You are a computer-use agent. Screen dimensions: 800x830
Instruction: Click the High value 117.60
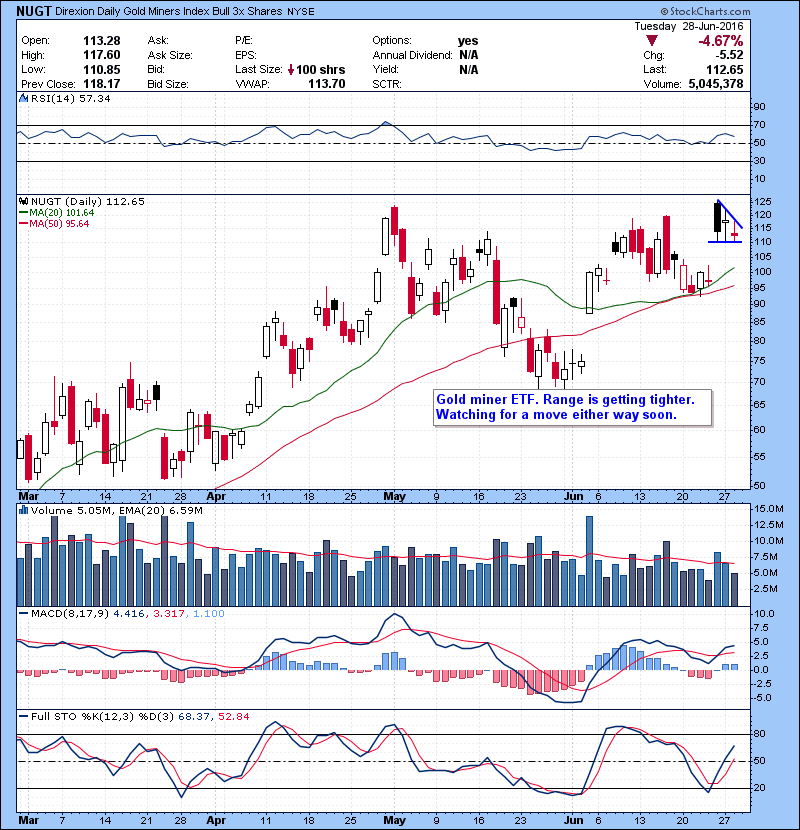click(x=102, y=55)
